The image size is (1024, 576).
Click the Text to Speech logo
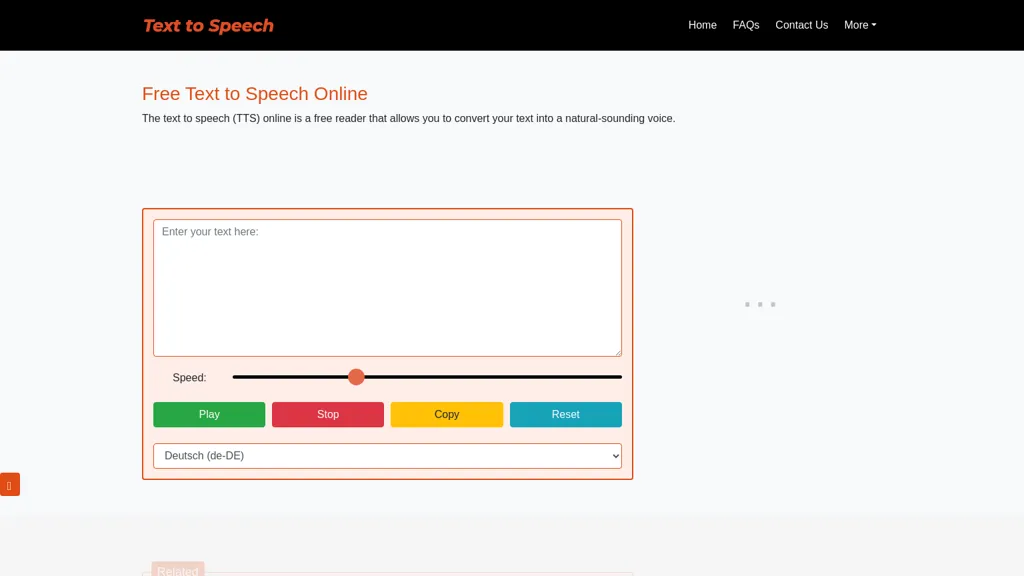208,25
